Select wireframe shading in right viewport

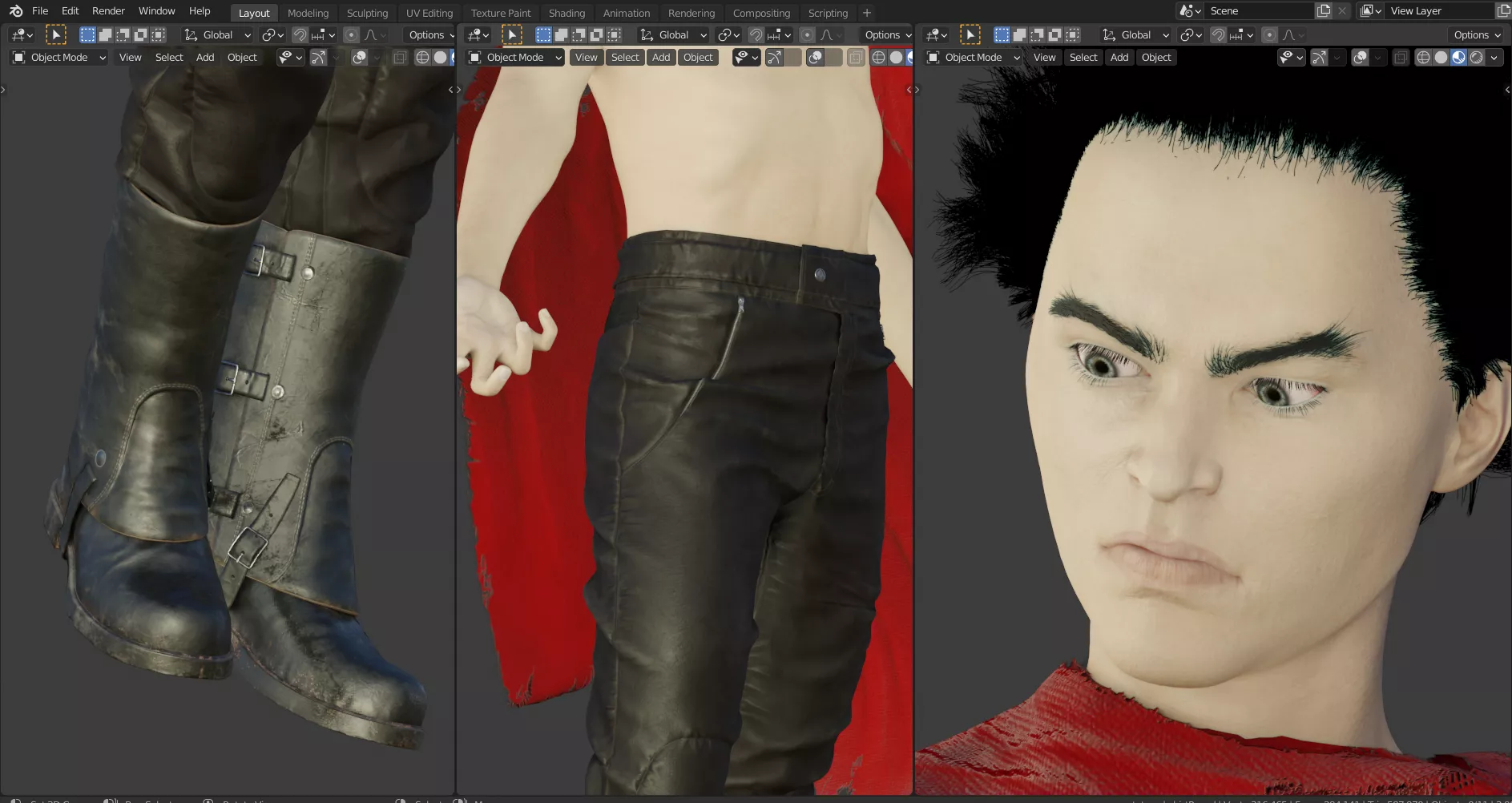pos(1423,58)
